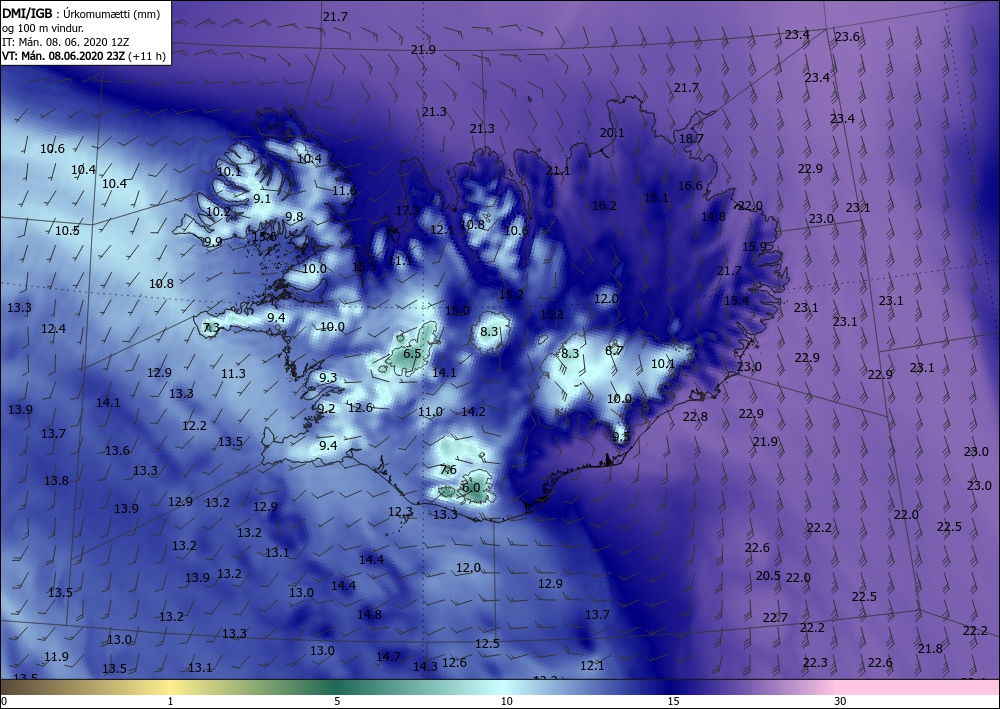Click the map value 9.2
Viewport: 1000px width, 709px height.
click(x=326, y=408)
